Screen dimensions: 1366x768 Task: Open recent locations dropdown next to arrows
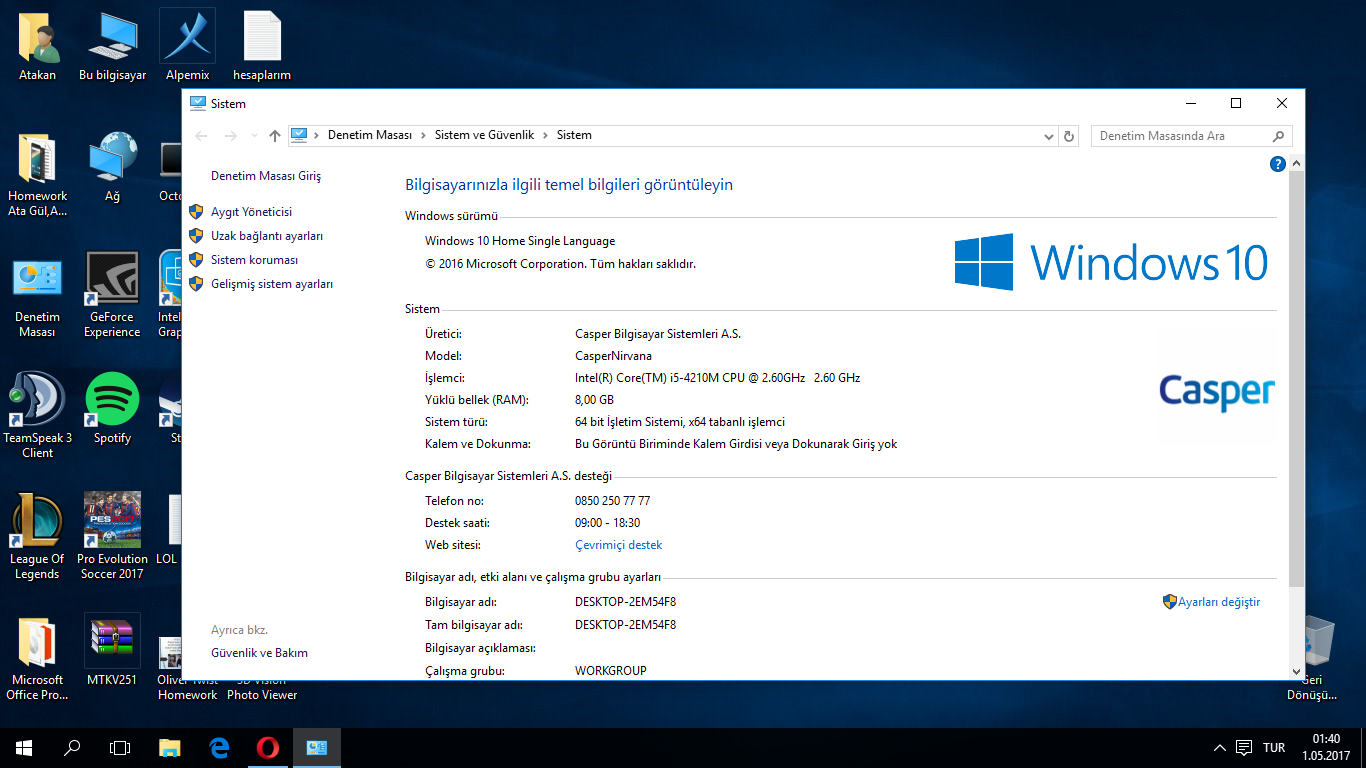tap(254, 136)
